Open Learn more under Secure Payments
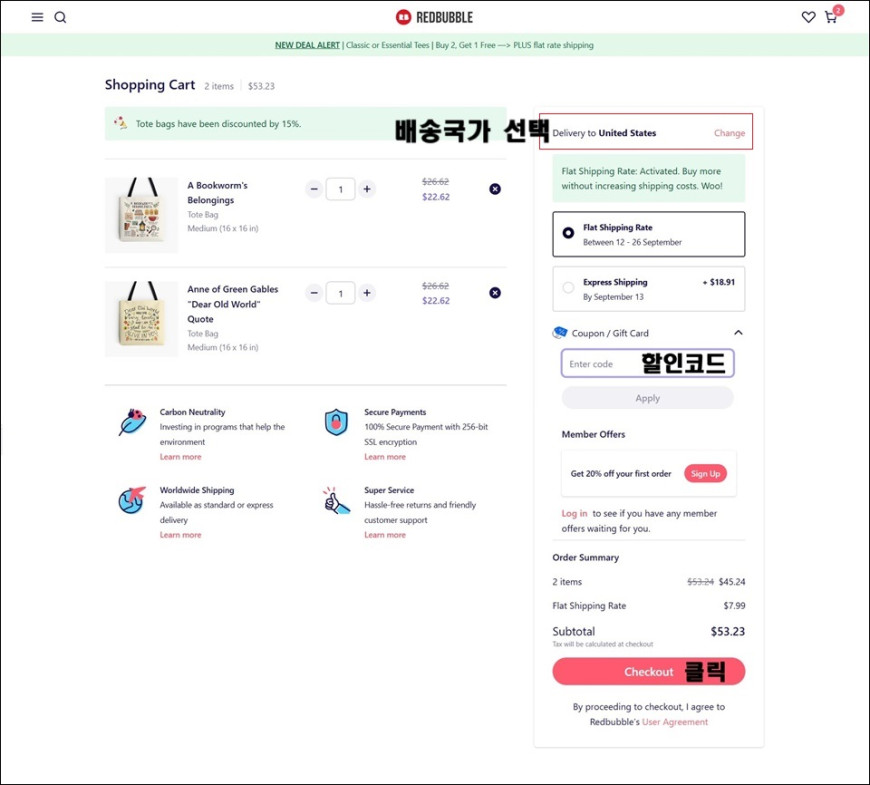Image resolution: width=870 pixels, height=785 pixels. (385, 457)
